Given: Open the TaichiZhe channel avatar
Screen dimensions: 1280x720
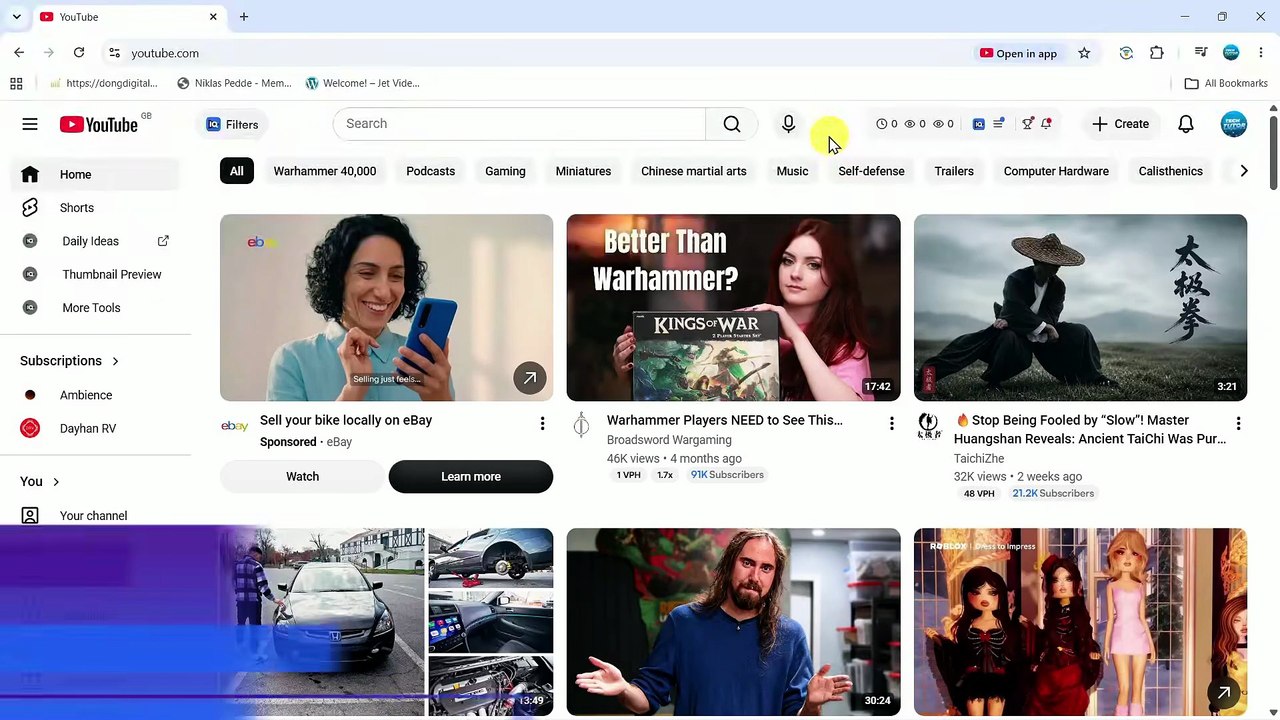Looking at the screenshot, I should 928,426.
